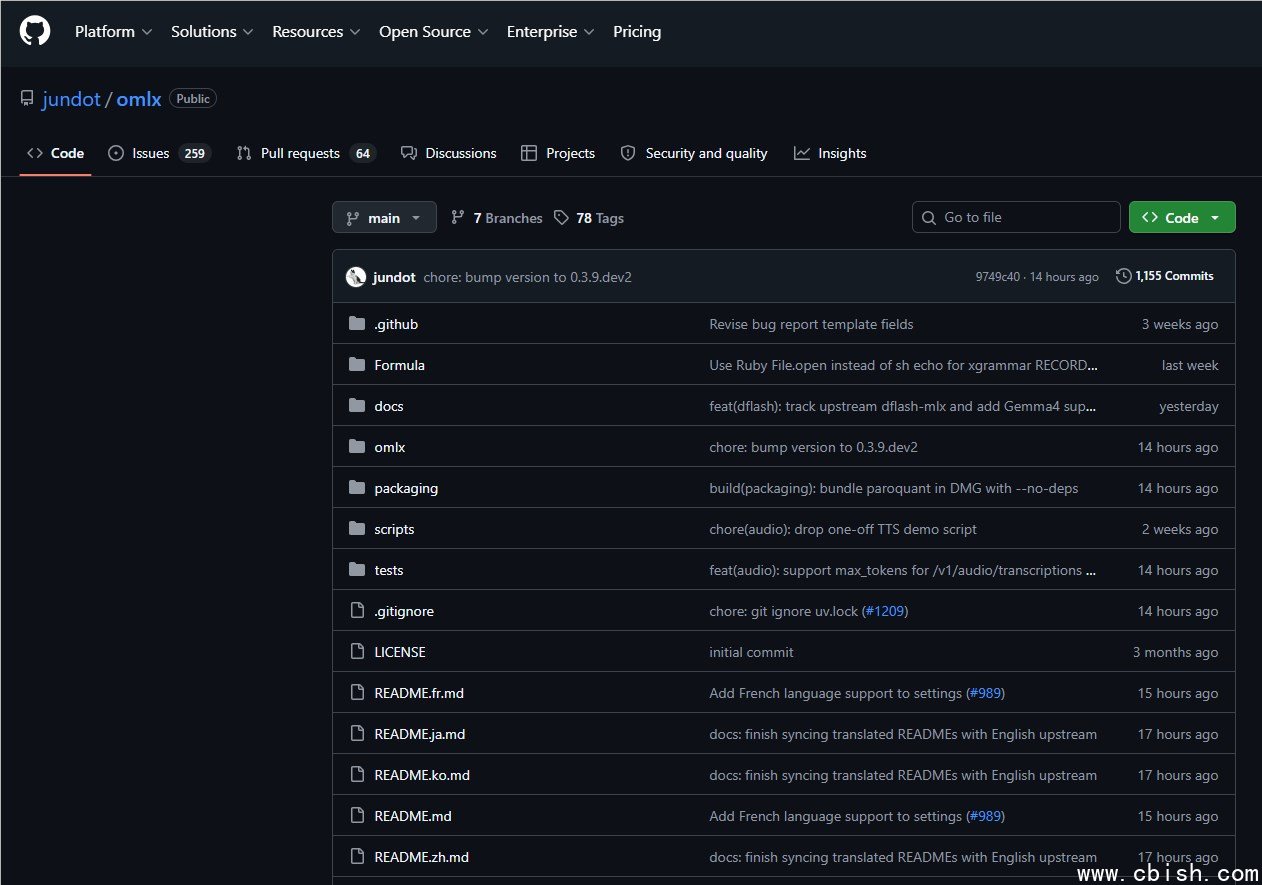The image size is (1262, 885).
Task: Click jundot author name in commit row
Action: click(394, 277)
